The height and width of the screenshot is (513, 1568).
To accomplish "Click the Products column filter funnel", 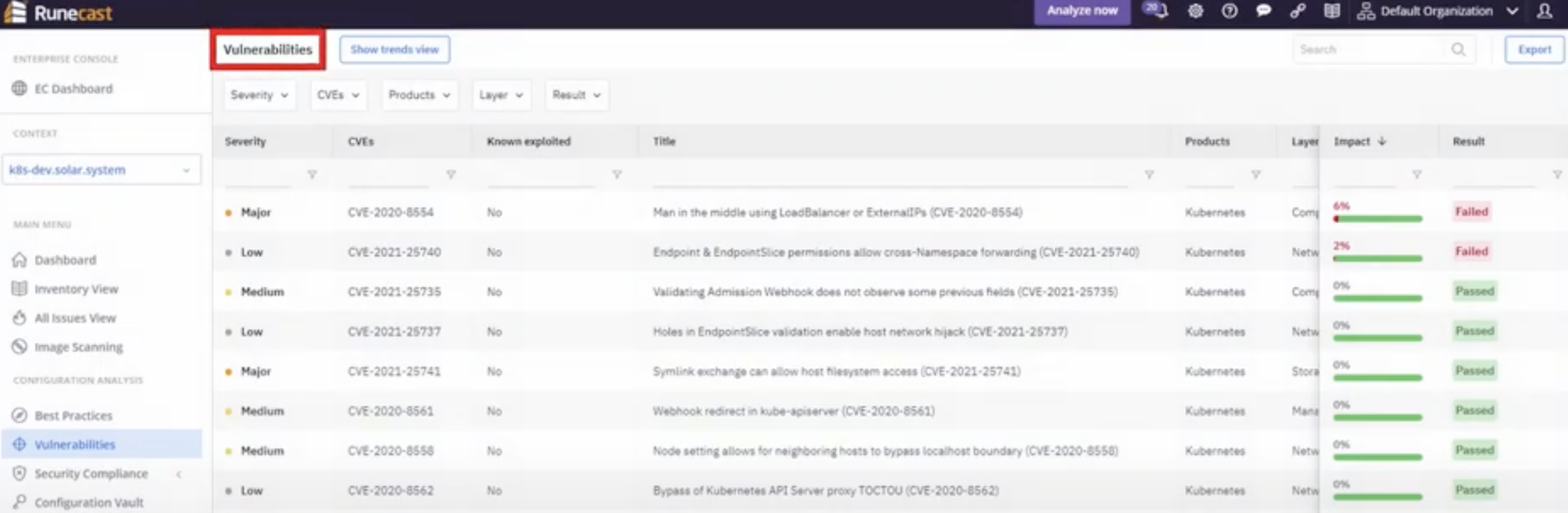I will [1256, 175].
